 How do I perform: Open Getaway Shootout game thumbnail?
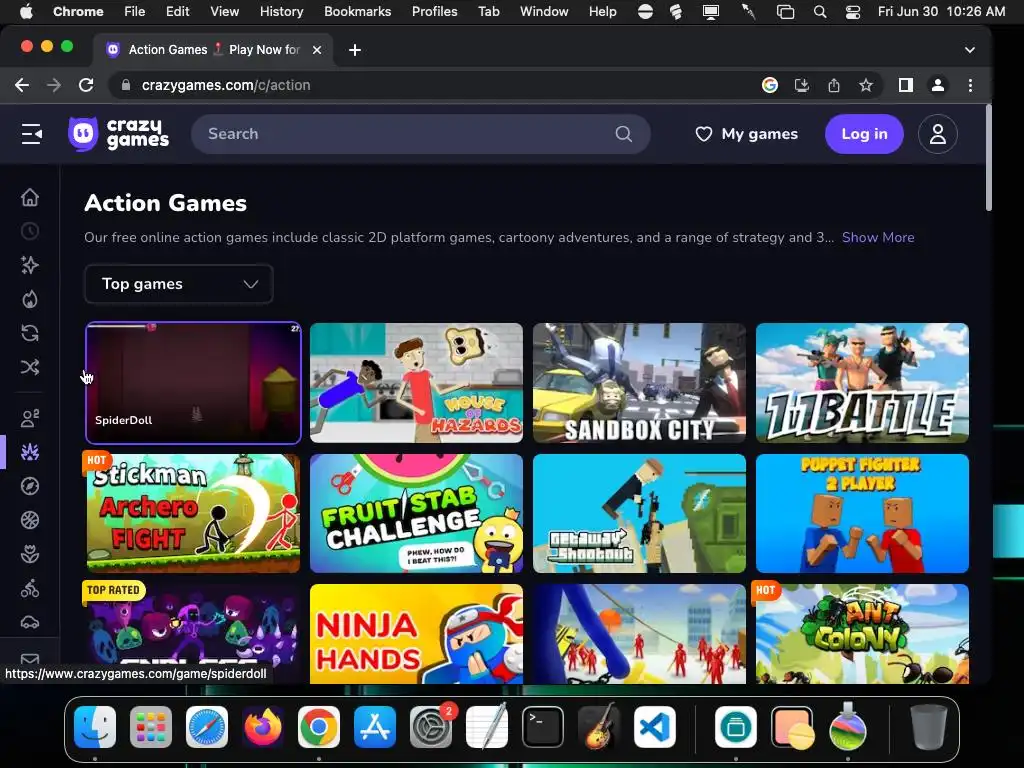click(639, 513)
